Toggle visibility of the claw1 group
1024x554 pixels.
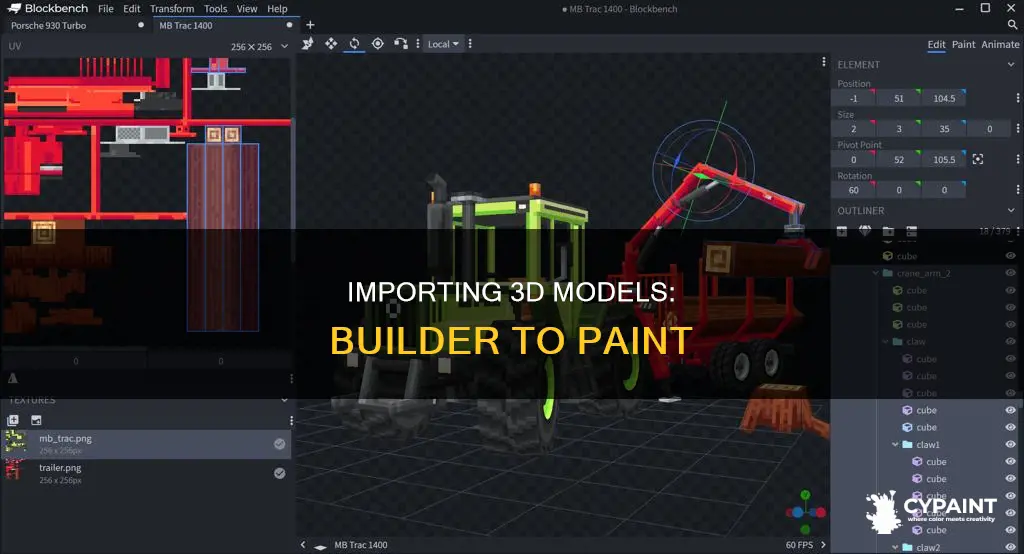[1010, 445]
